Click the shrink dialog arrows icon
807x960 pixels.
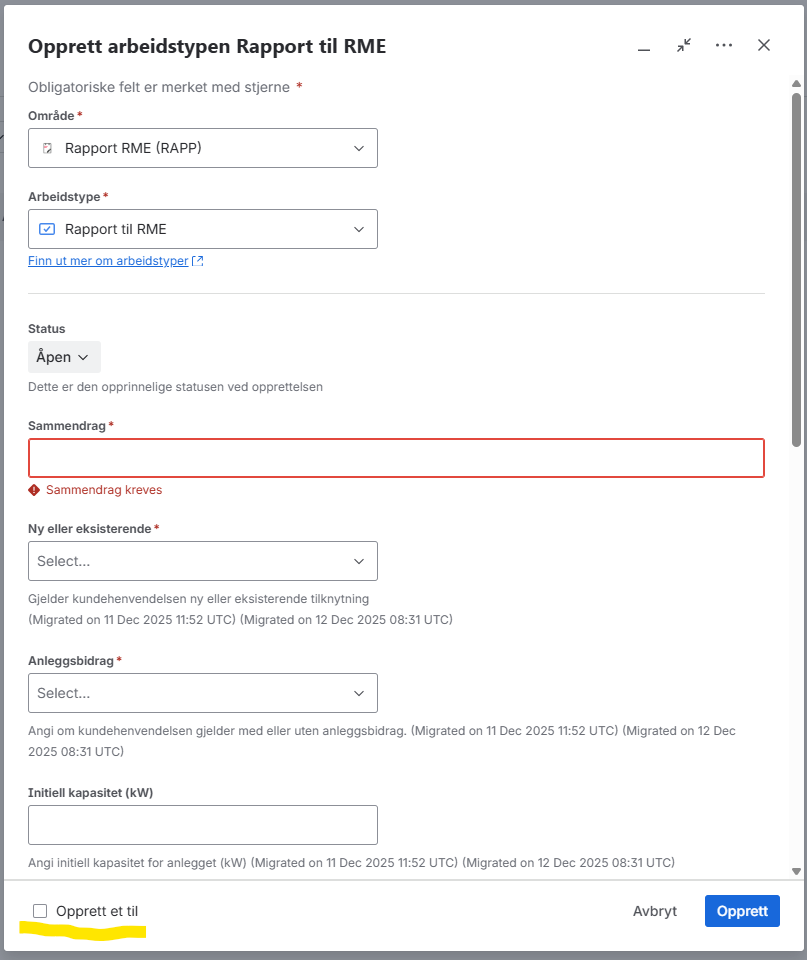(684, 46)
